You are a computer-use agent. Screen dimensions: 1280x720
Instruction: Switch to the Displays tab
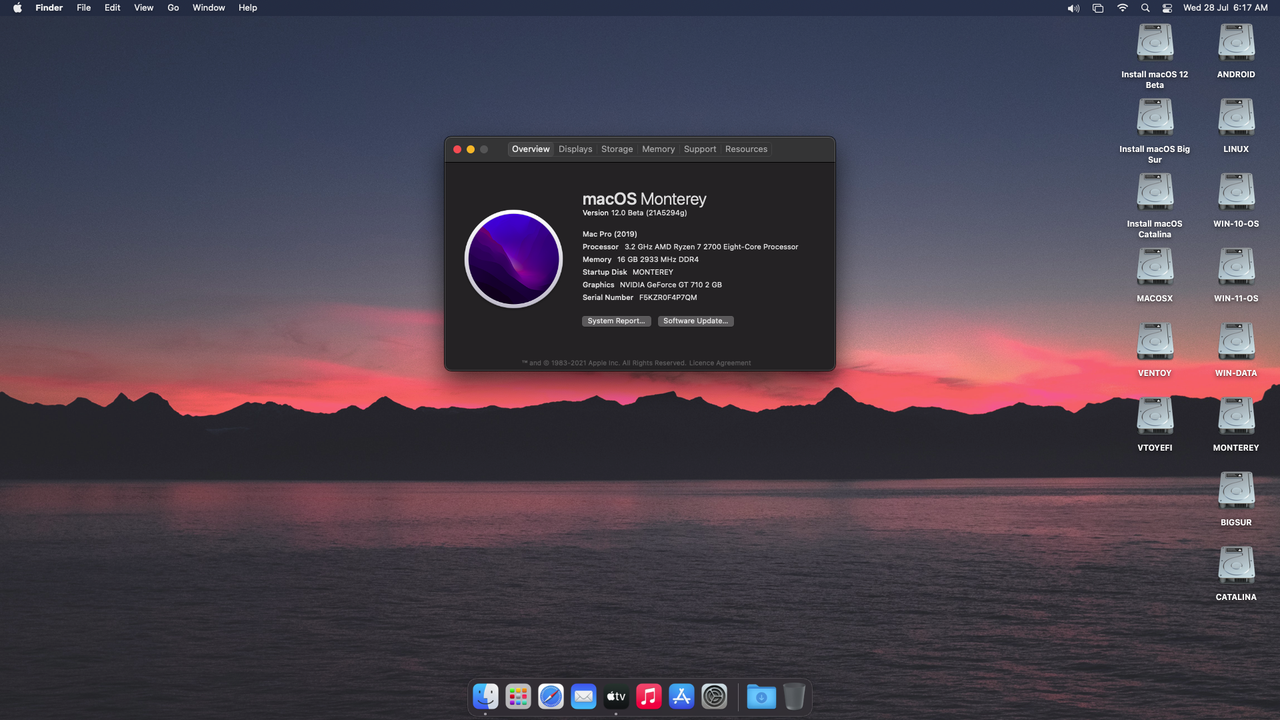tap(575, 149)
